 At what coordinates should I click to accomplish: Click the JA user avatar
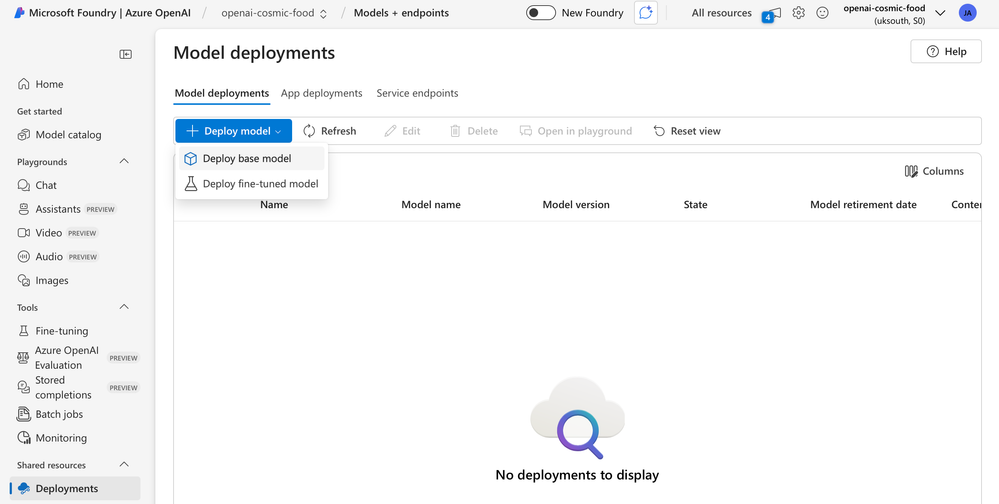(x=967, y=13)
